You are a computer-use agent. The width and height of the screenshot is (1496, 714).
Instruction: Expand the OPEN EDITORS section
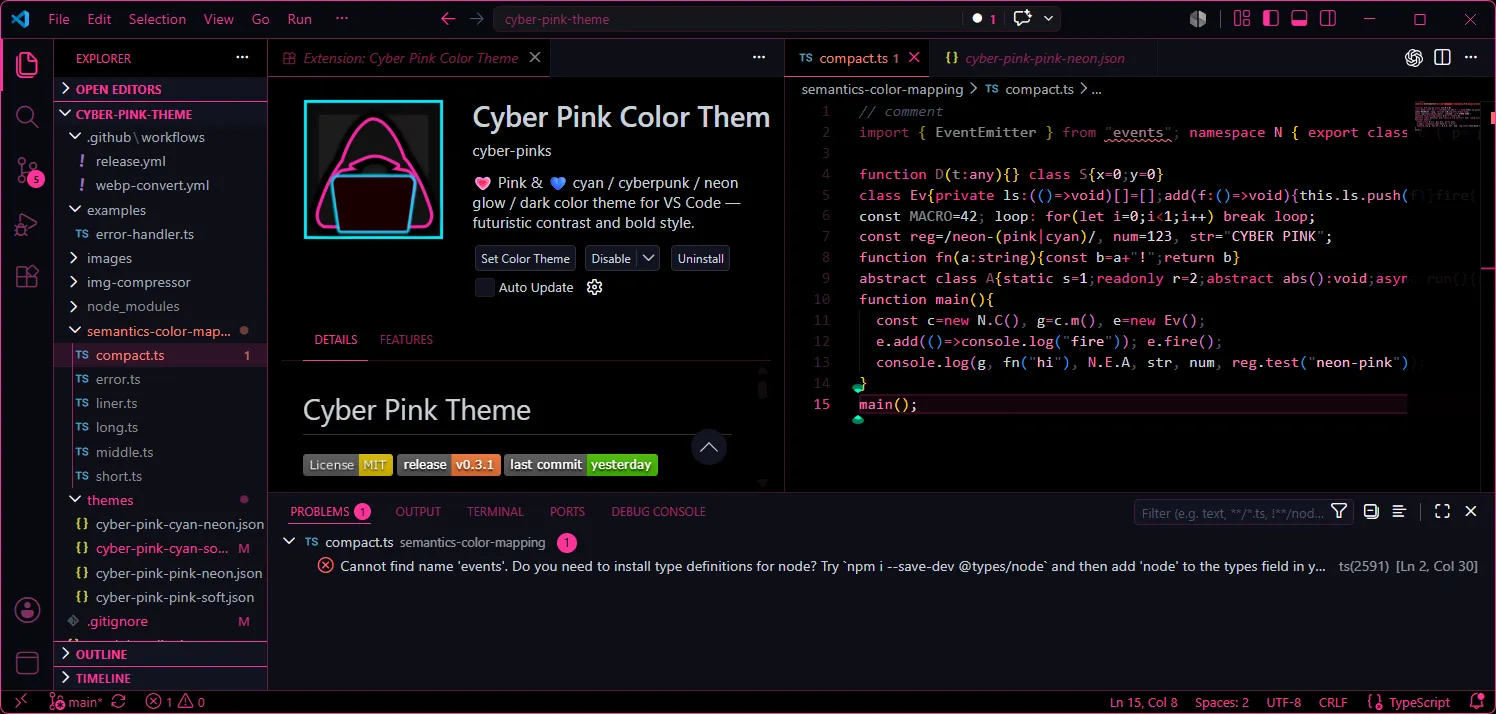point(160,89)
